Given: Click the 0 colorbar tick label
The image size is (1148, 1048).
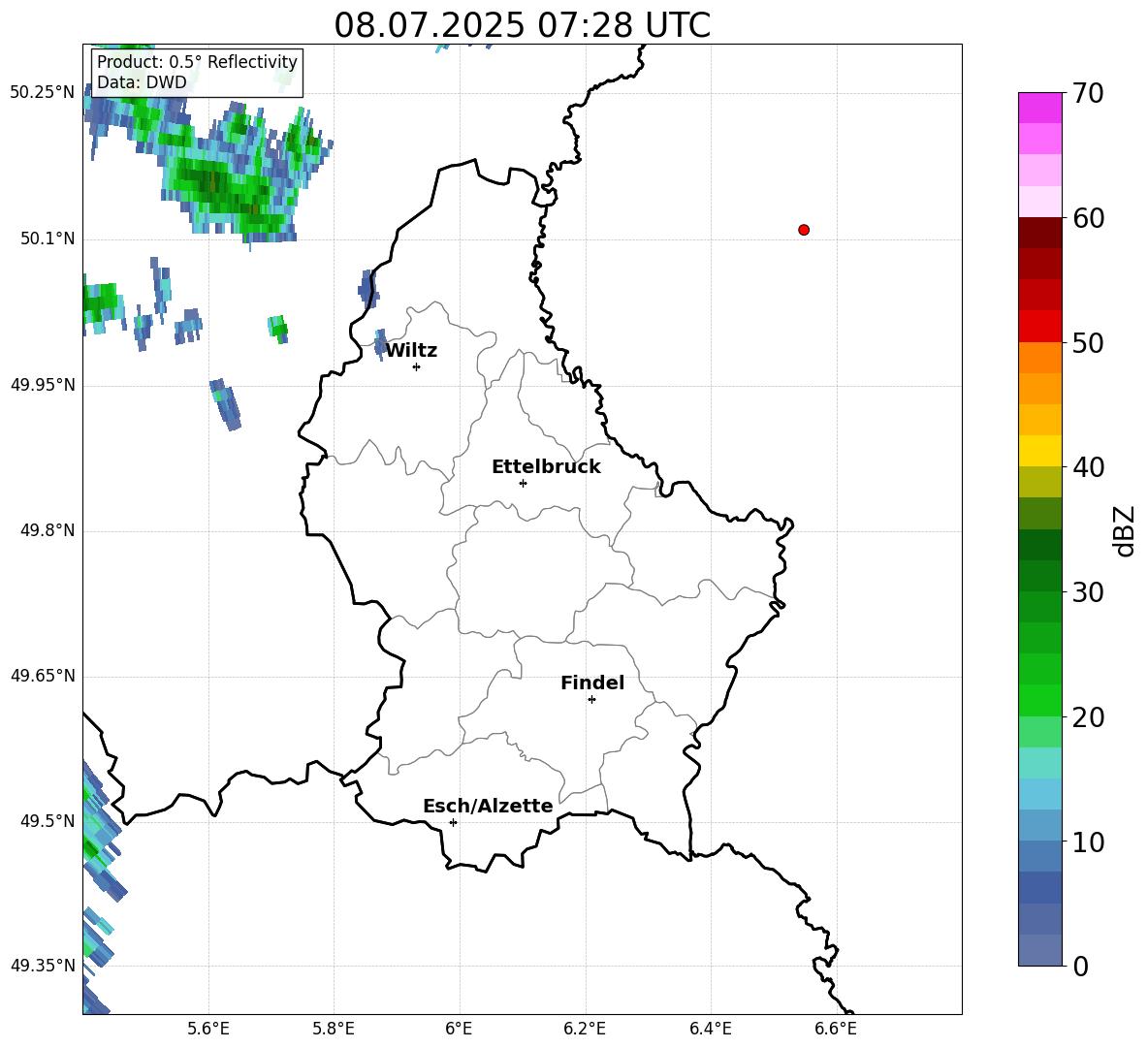Looking at the screenshot, I should [x=1079, y=966].
